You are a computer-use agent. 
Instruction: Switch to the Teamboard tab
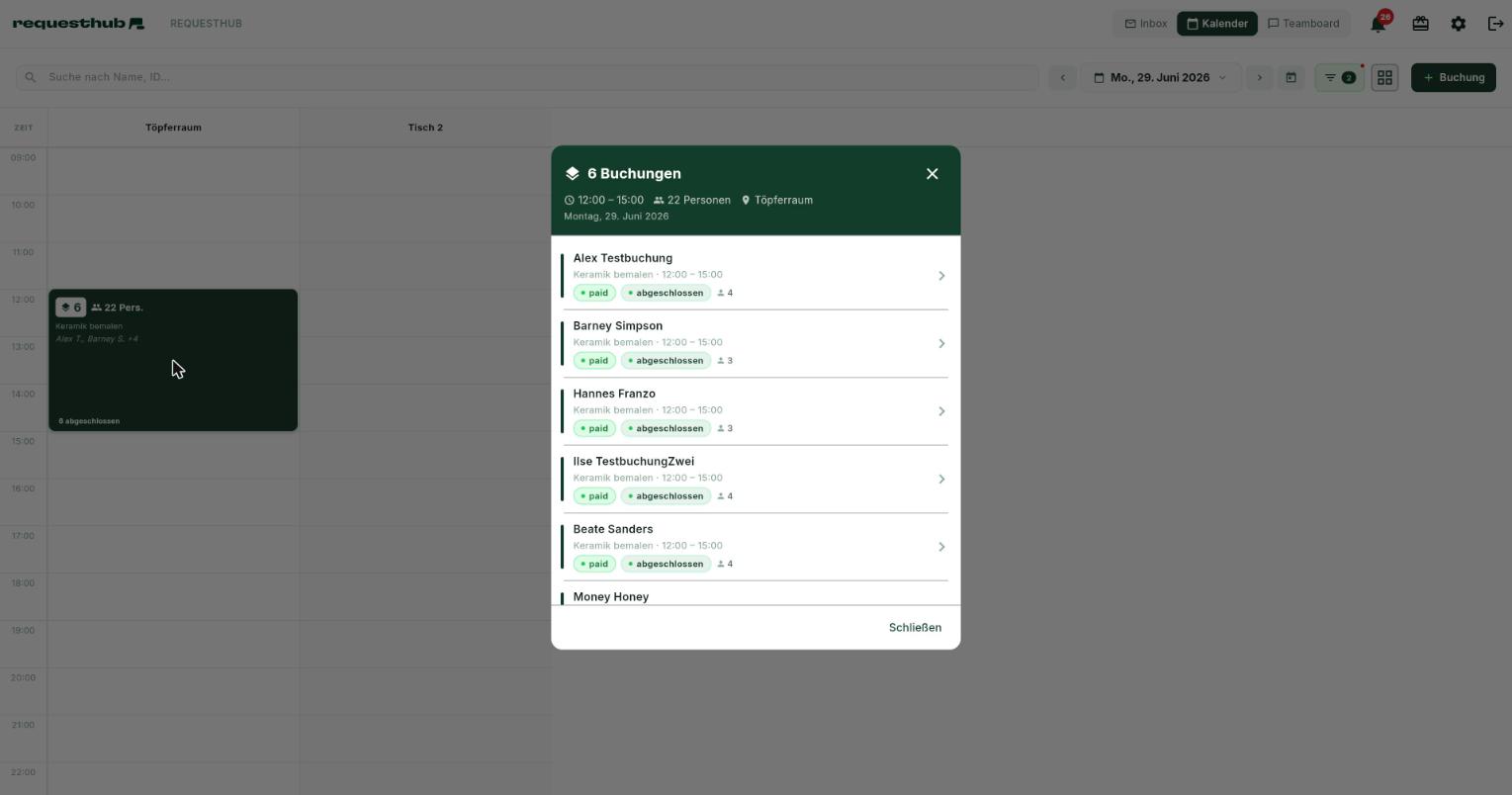coord(1303,24)
